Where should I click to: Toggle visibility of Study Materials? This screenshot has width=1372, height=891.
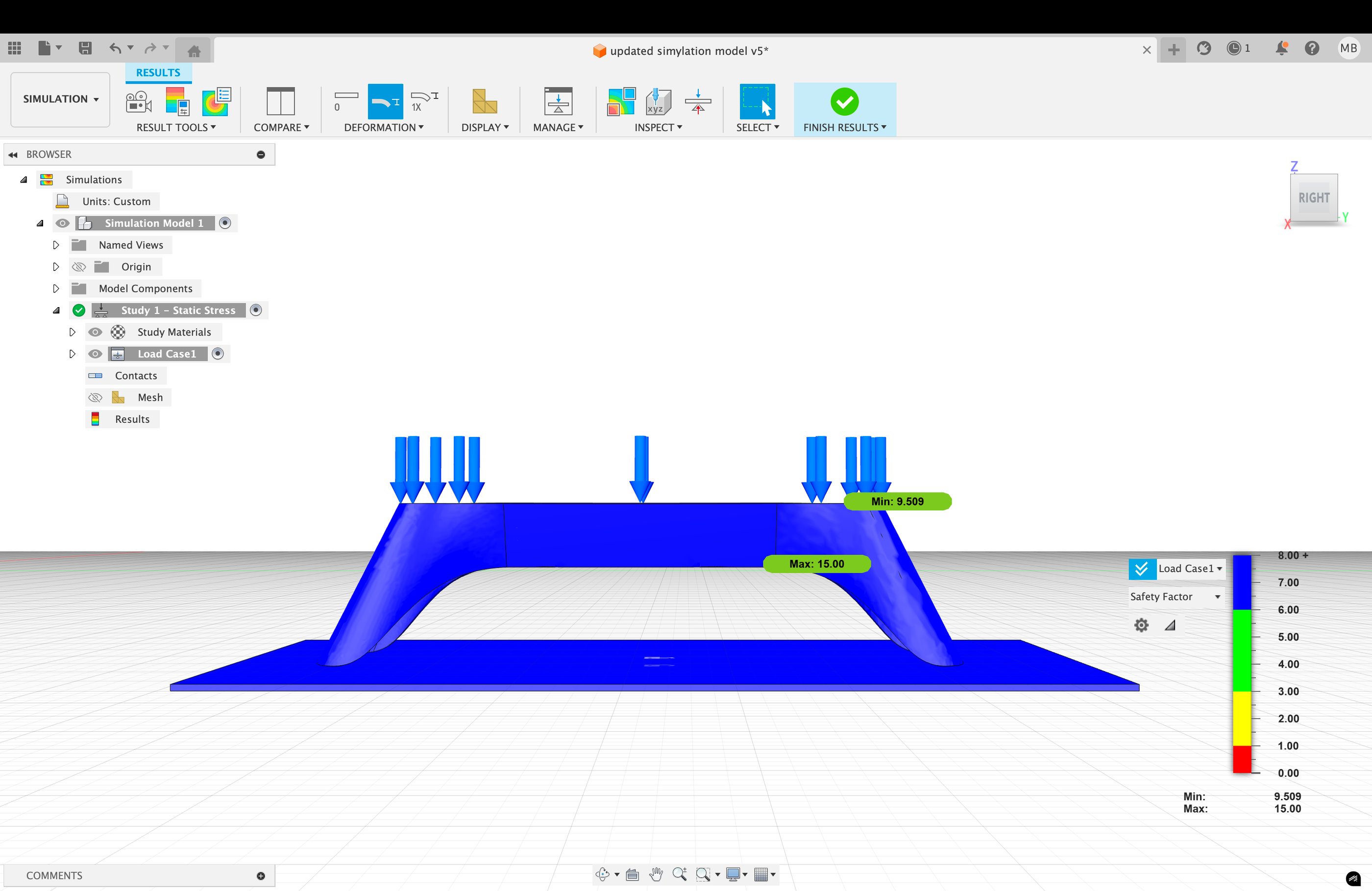[95, 332]
